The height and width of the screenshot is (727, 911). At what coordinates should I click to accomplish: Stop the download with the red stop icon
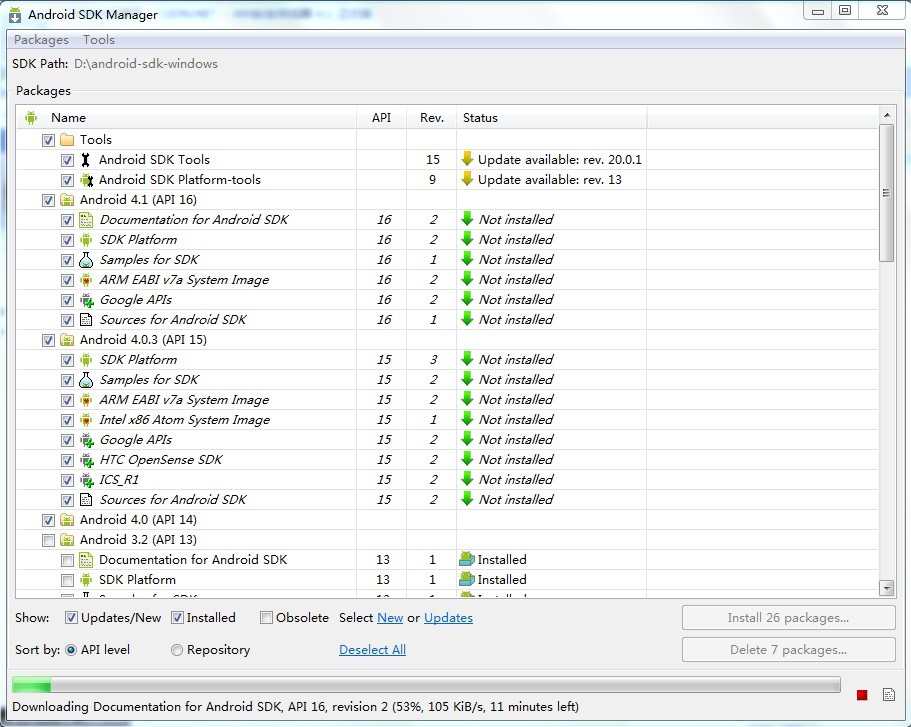coord(862,695)
